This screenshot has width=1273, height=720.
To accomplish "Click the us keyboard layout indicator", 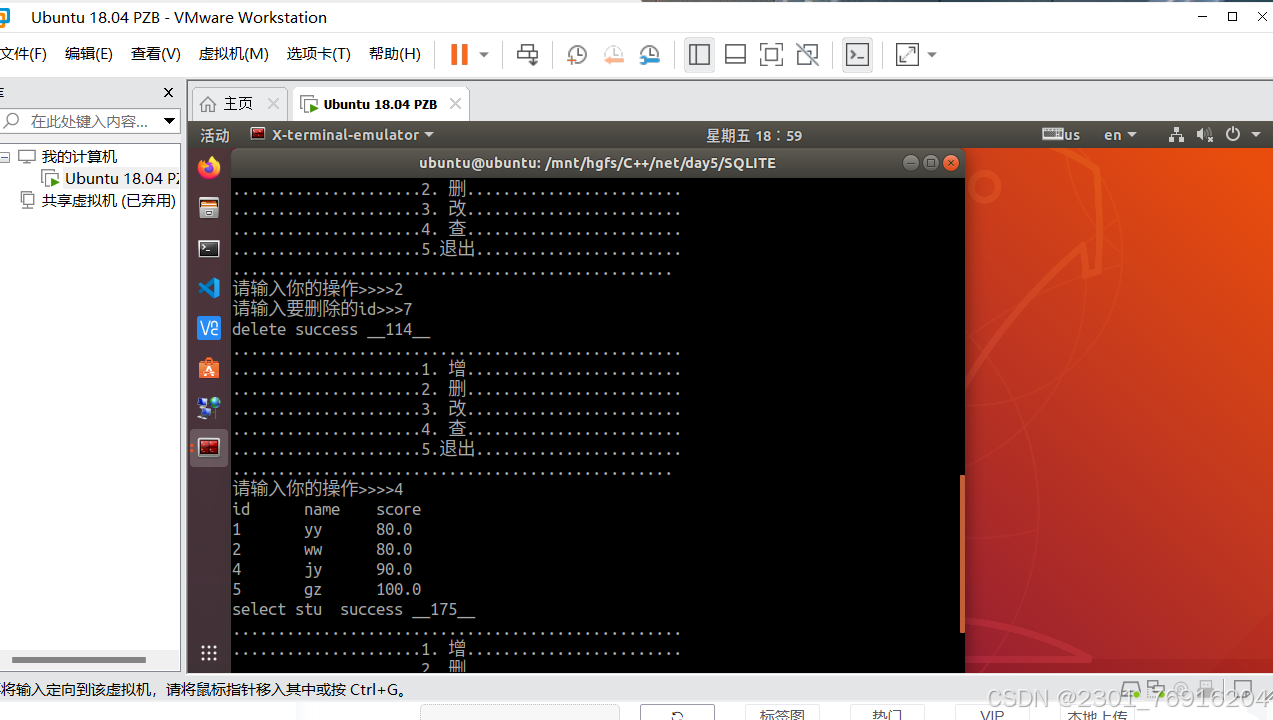I will pyautogui.click(x=1061, y=135).
